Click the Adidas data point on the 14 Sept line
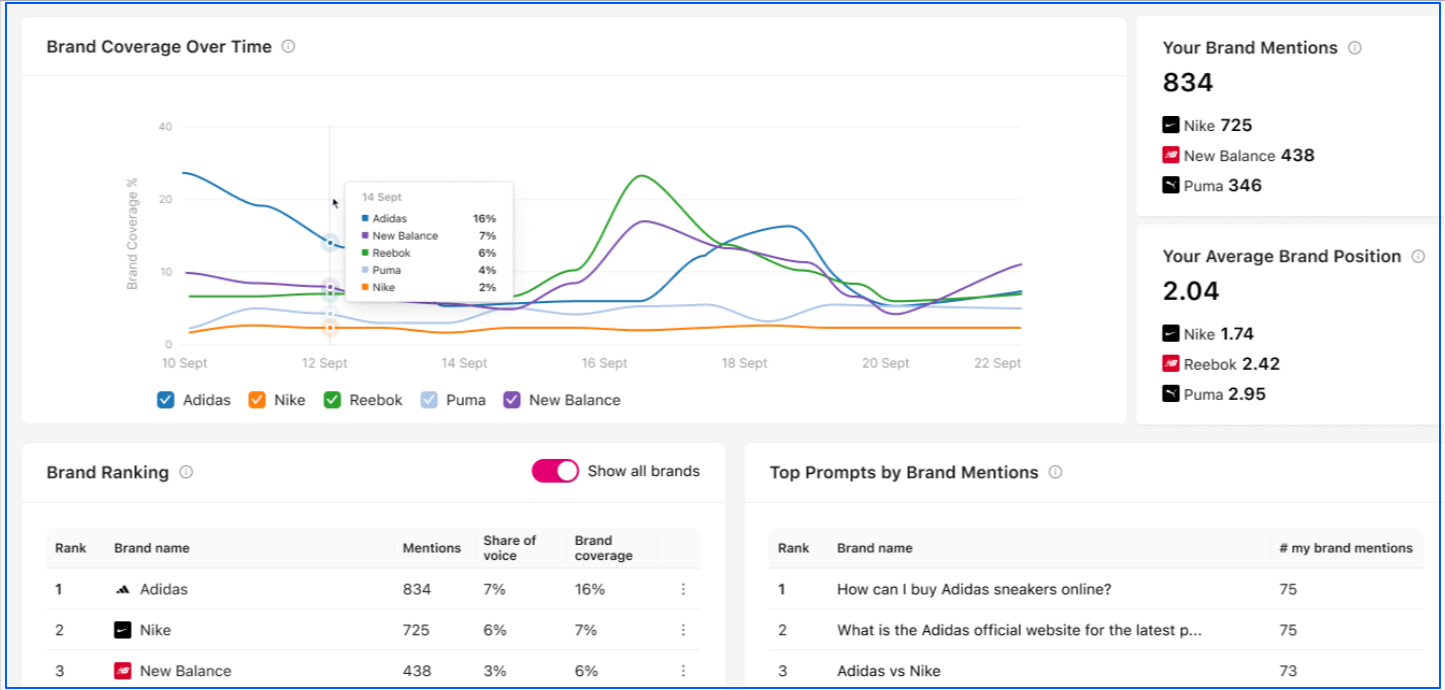1445x690 pixels. 330,242
